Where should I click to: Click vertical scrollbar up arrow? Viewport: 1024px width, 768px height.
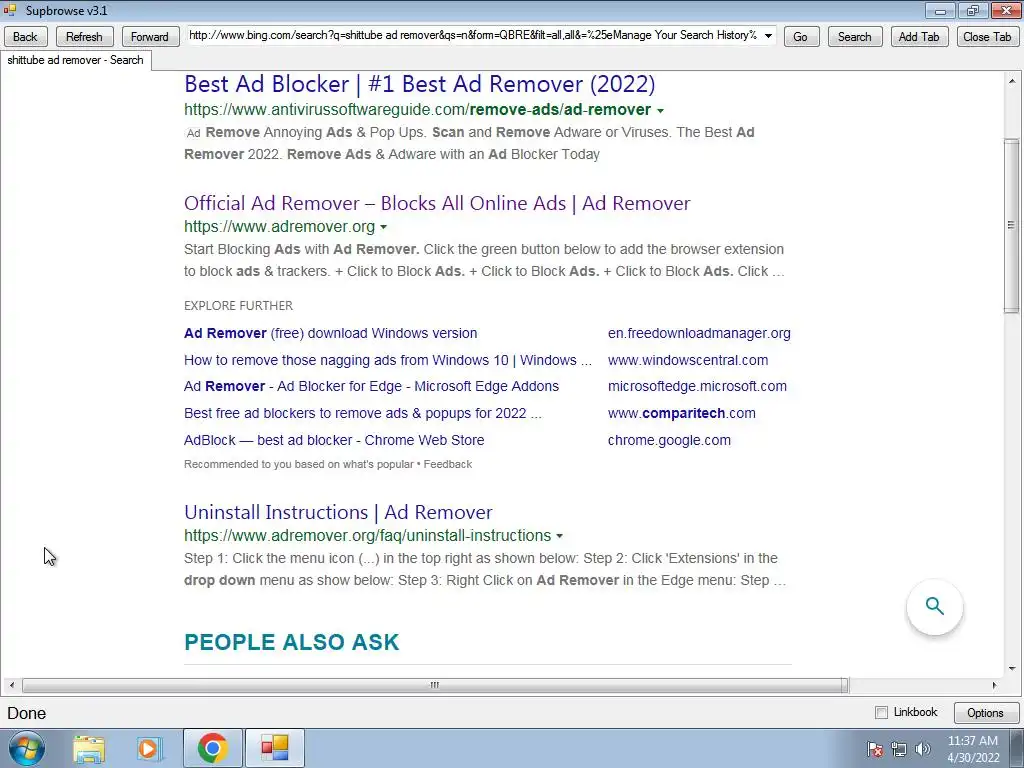point(1012,81)
